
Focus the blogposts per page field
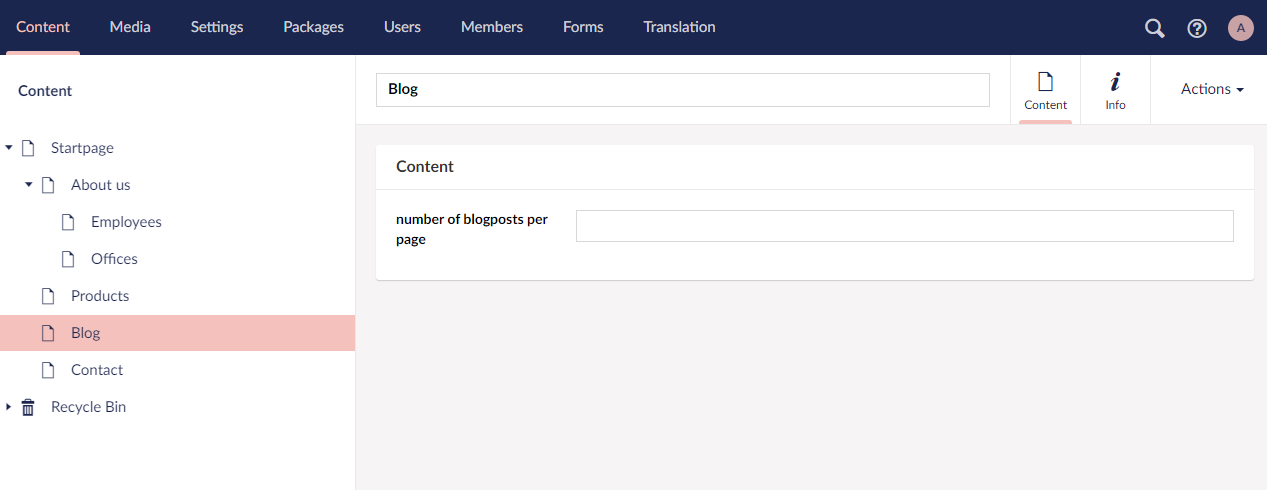click(x=905, y=226)
